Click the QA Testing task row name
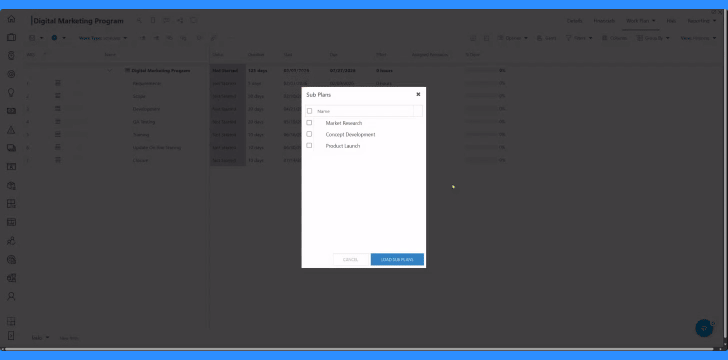Image resolution: width=728 pixels, height=360 pixels. 144,122
